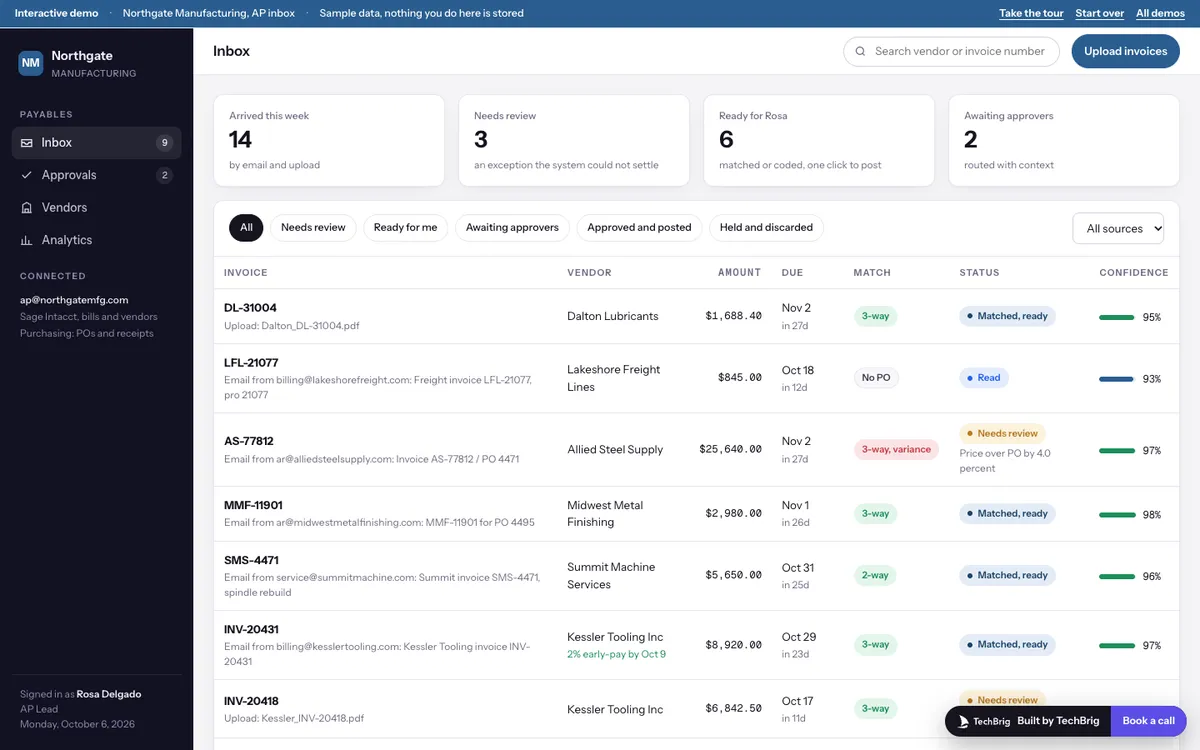Click Matched, ready status for SMS-4471
This screenshot has height=750, width=1200.
click(1007, 576)
